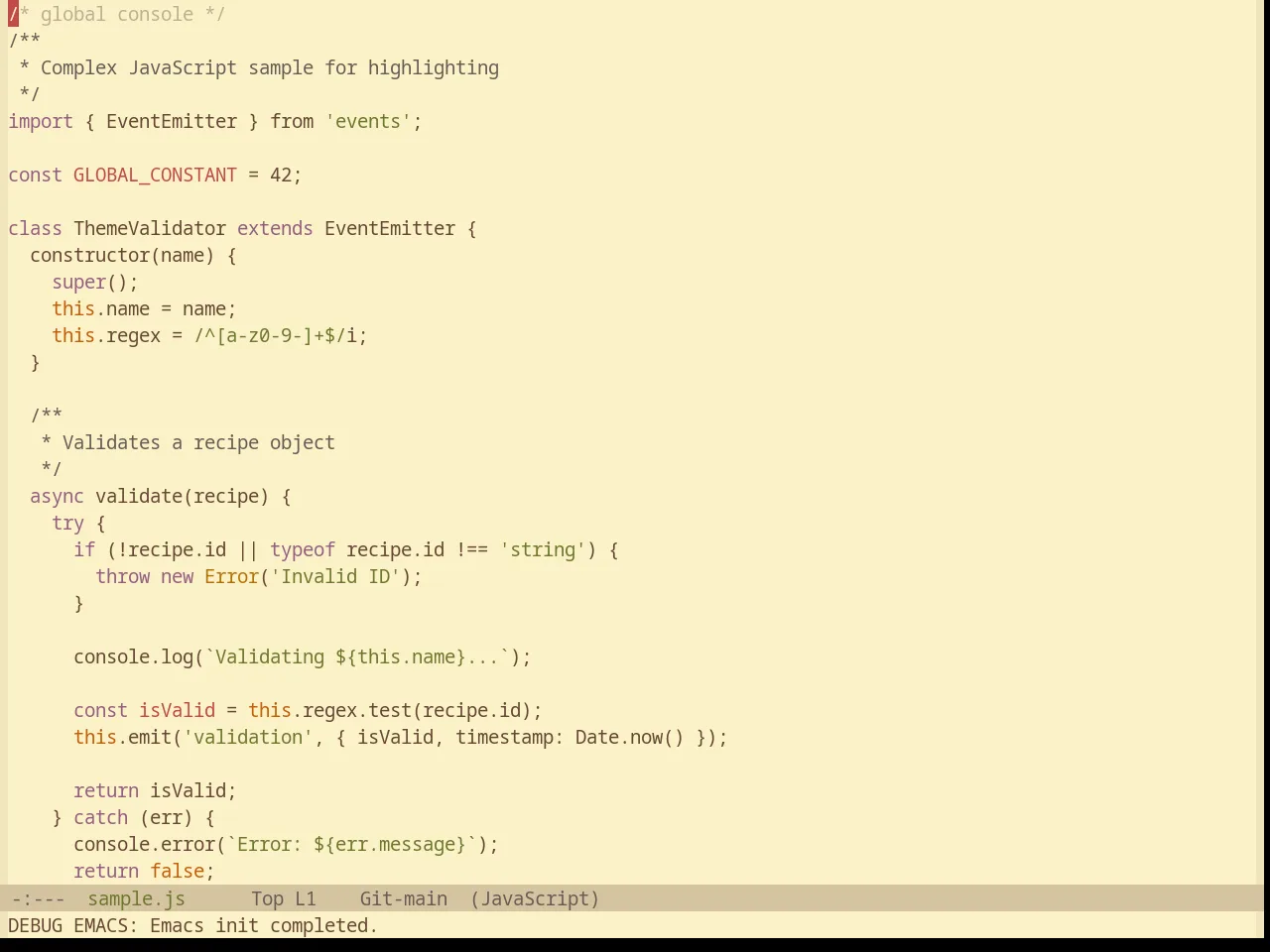Click the false keyword in return statement
Image resolution: width=1270 pixels, height=952 pixels.
(x=177, y=871)
